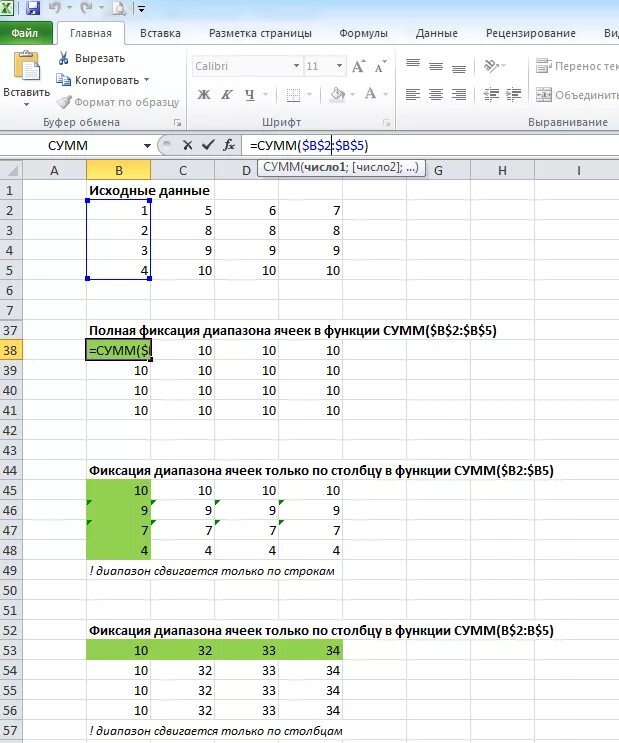Open the Customize Quick Access Toolbar arrow
This screenshot has height=743, width=619.
pos(141,8)
